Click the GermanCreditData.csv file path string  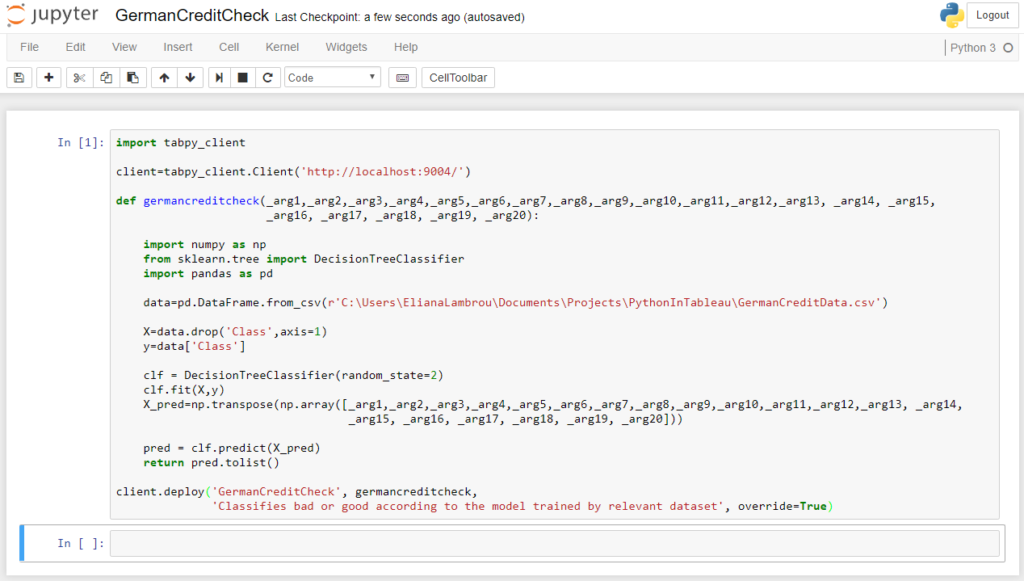coord(604,302)
